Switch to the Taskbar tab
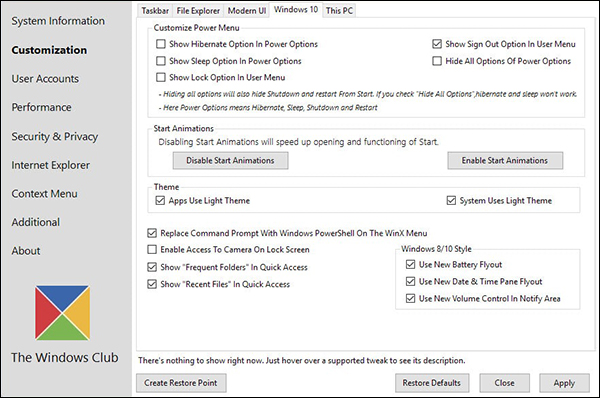Viewport: 600px width, 398px height. (x=155, y=11)
